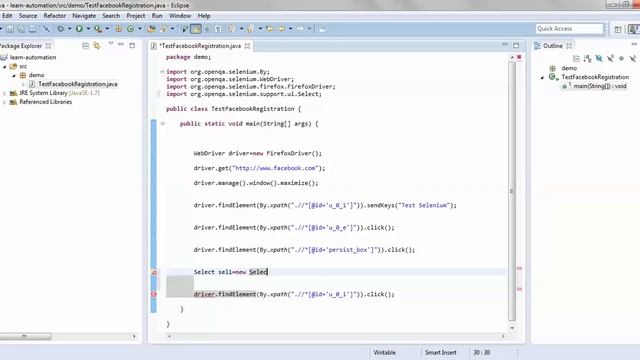Open the Navigate menu
Screen dimensions: 640x360
click(84, 16)
